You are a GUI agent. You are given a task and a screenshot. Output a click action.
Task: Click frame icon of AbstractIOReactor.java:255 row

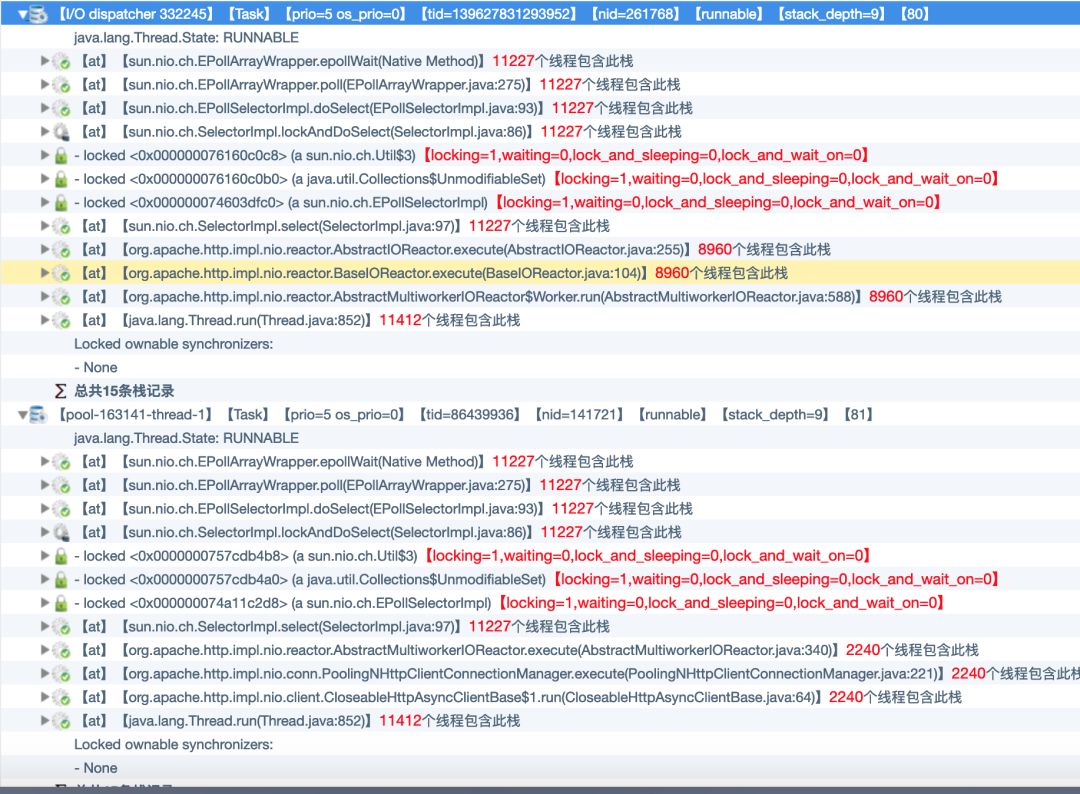[61, 249]
